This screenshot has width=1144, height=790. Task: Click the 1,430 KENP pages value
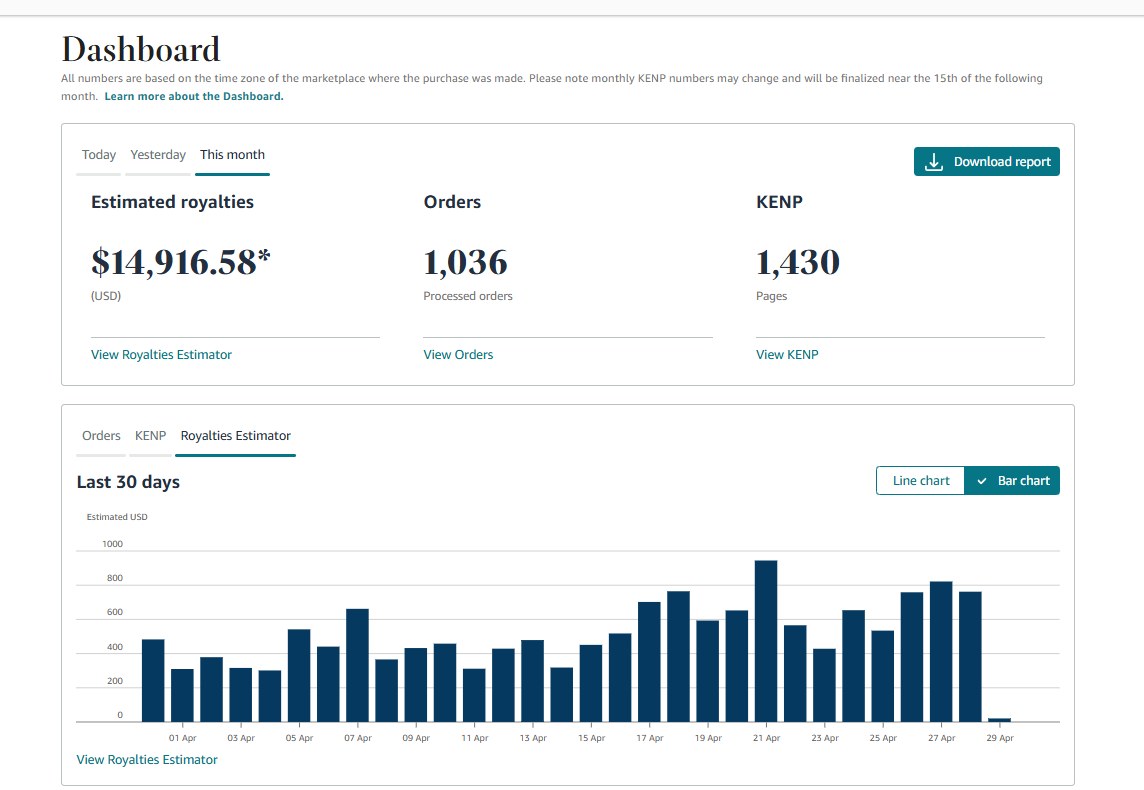click(797, 262)
